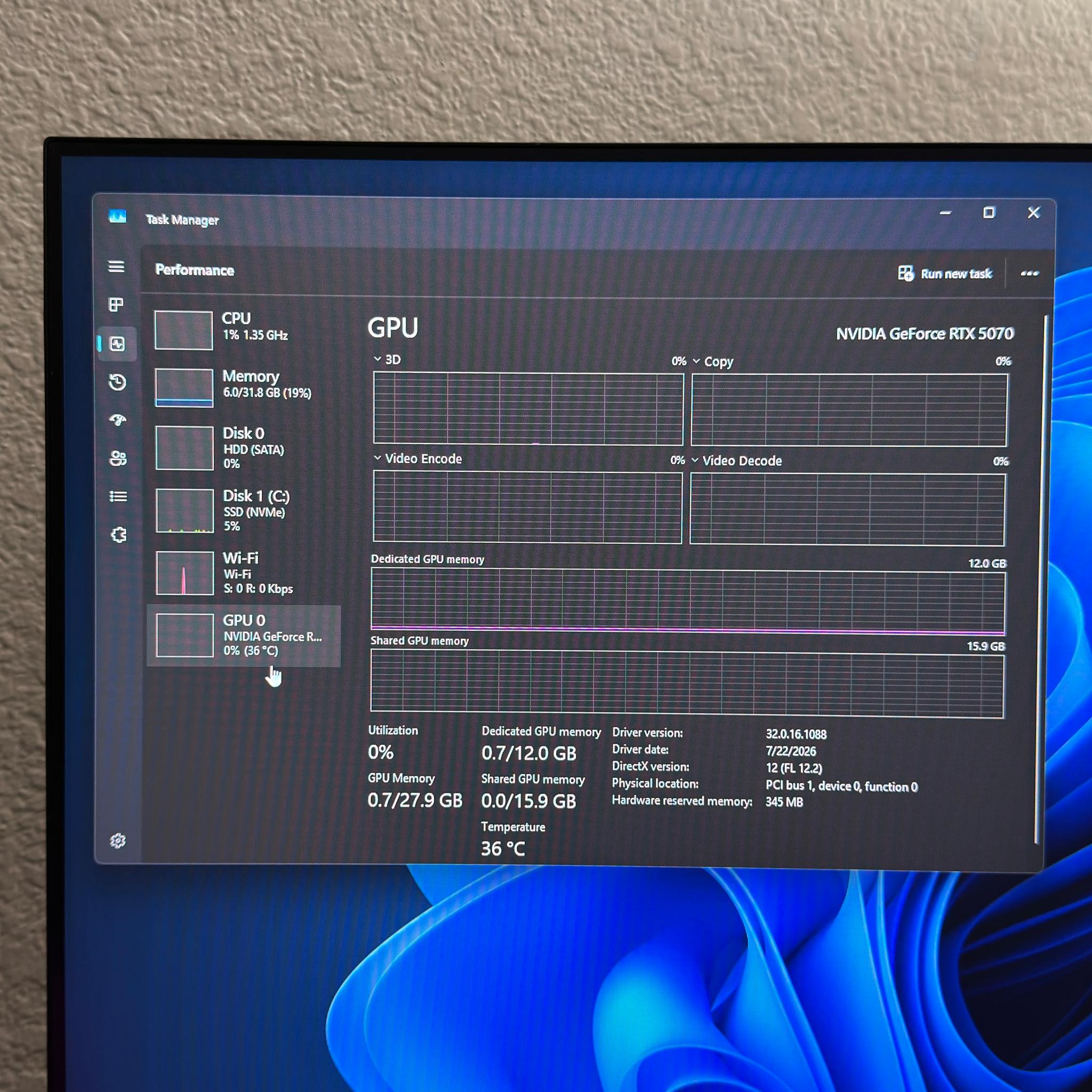Open the App history page icon
The image size is (1092, 1092).
tap(117, 382)
